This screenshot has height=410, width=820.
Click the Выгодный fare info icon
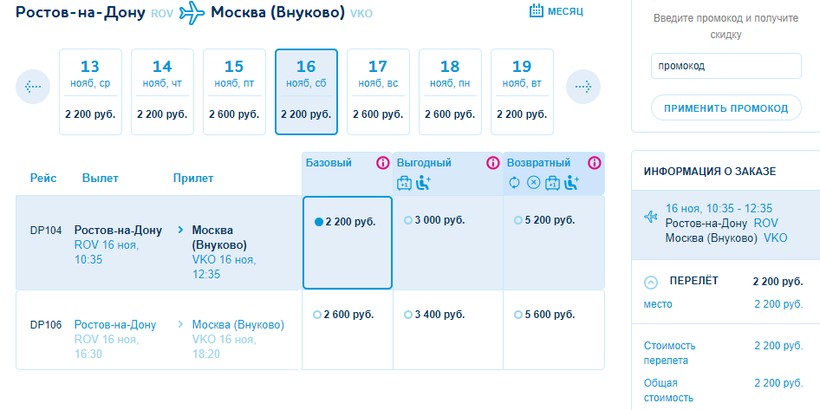[x=492, y=163]
